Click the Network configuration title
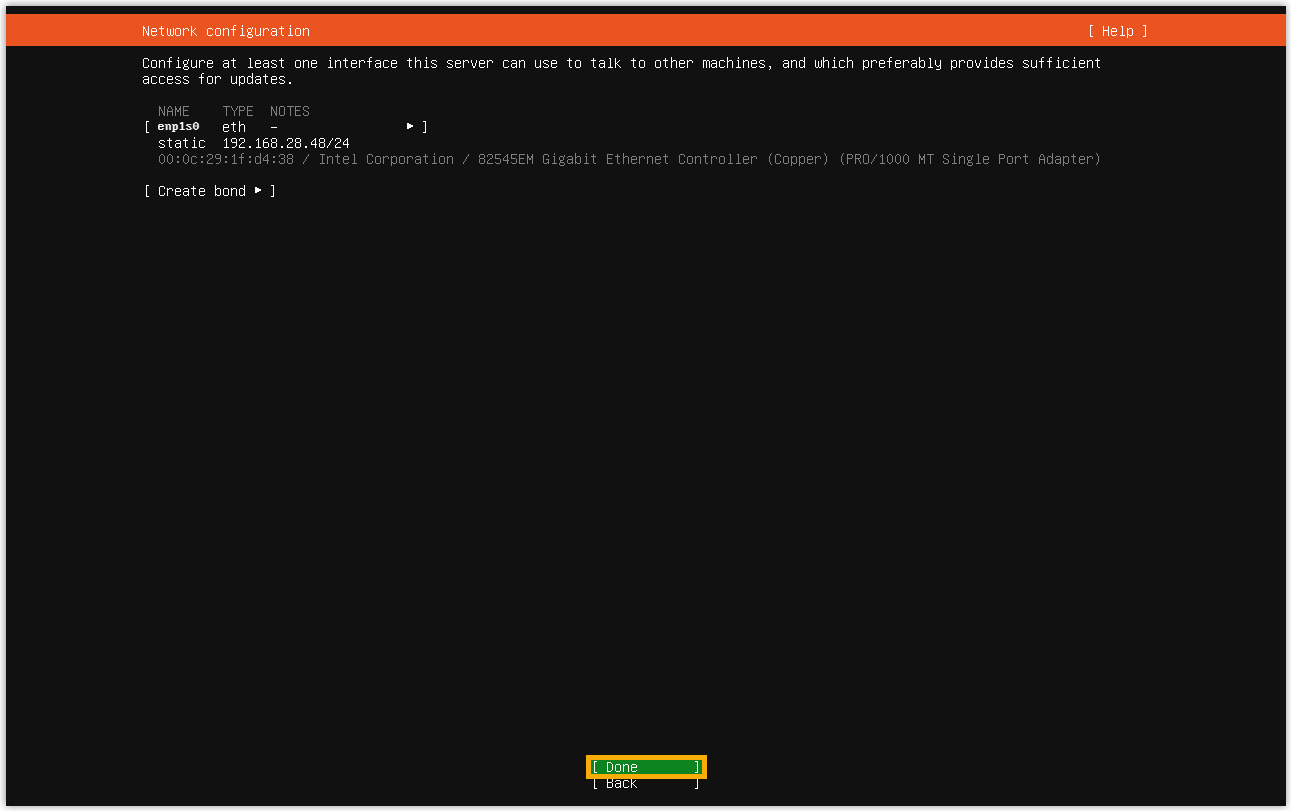This screenshot has height=812, width=1292. tap(225, 31)
